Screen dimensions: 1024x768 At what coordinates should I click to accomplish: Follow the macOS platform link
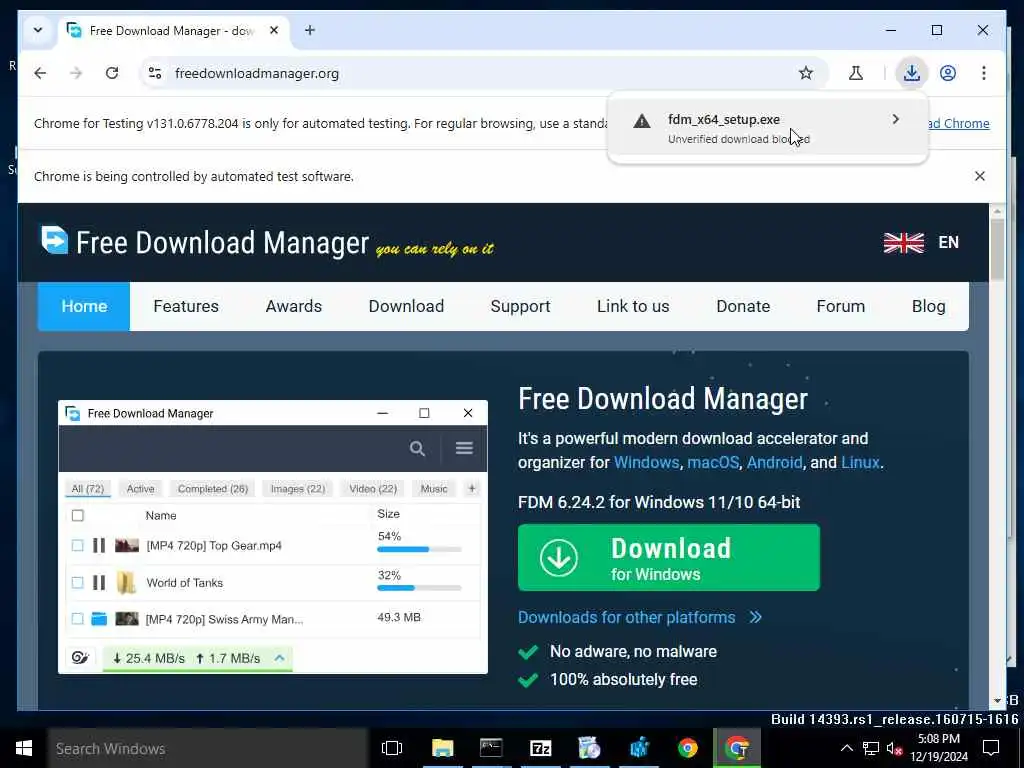coord(713,462)
